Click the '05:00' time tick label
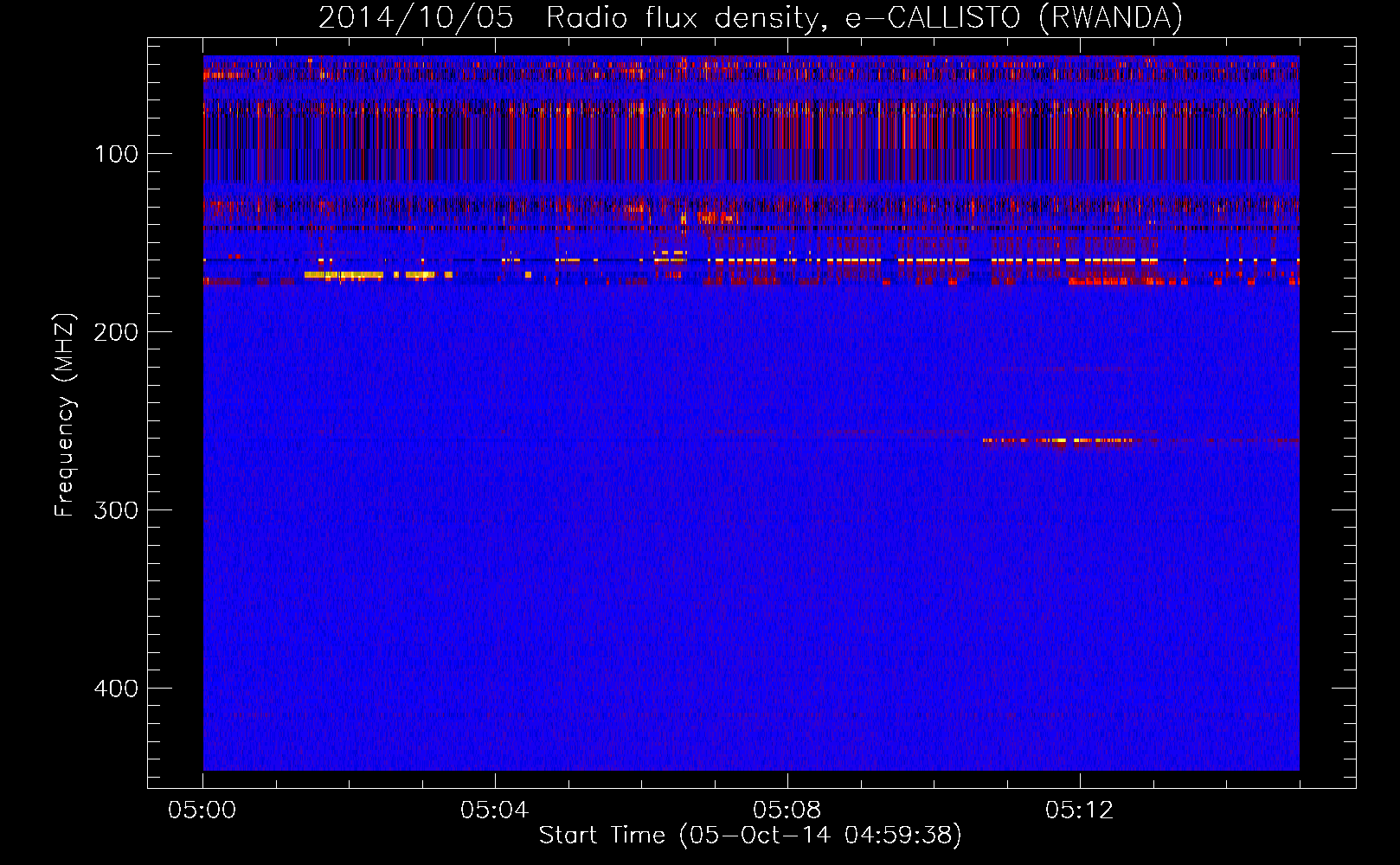 click(x=202, y=811)
